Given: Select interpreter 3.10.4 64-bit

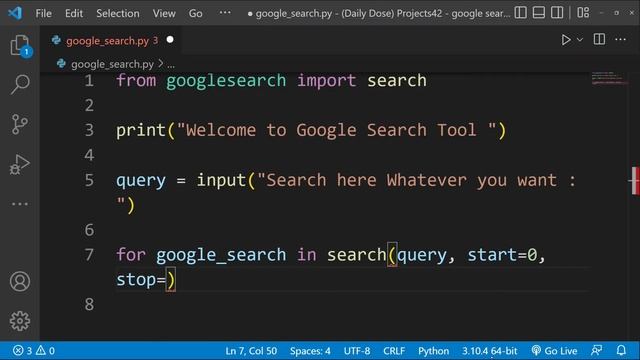Looking at the screenshot, I should pos(489,351).
